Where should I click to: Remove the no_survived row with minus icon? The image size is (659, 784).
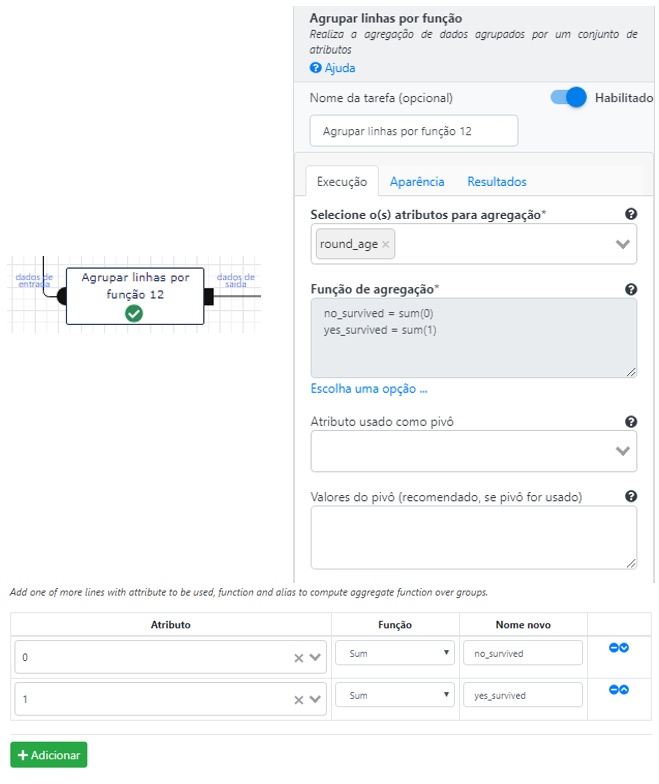[614, 648]
